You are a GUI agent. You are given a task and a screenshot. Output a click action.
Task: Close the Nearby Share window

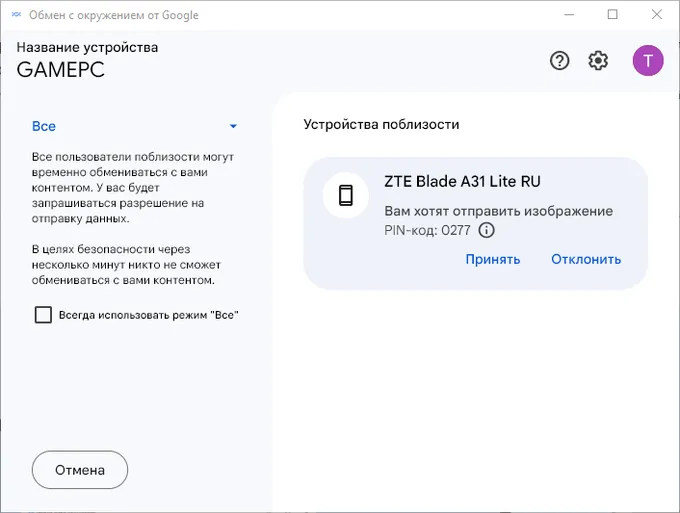[657, 15]
